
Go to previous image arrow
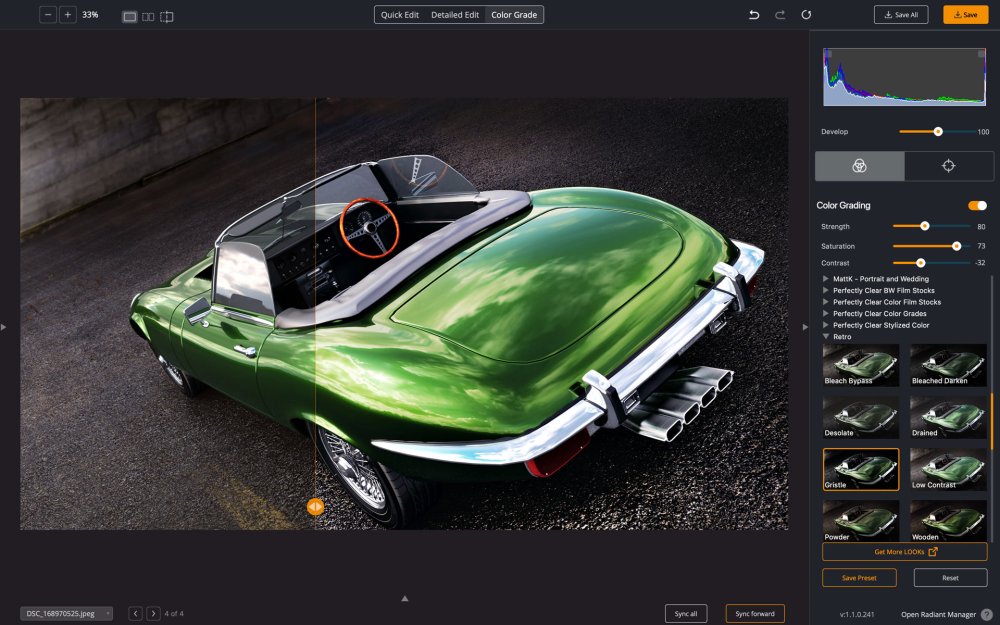coord(135,614)
